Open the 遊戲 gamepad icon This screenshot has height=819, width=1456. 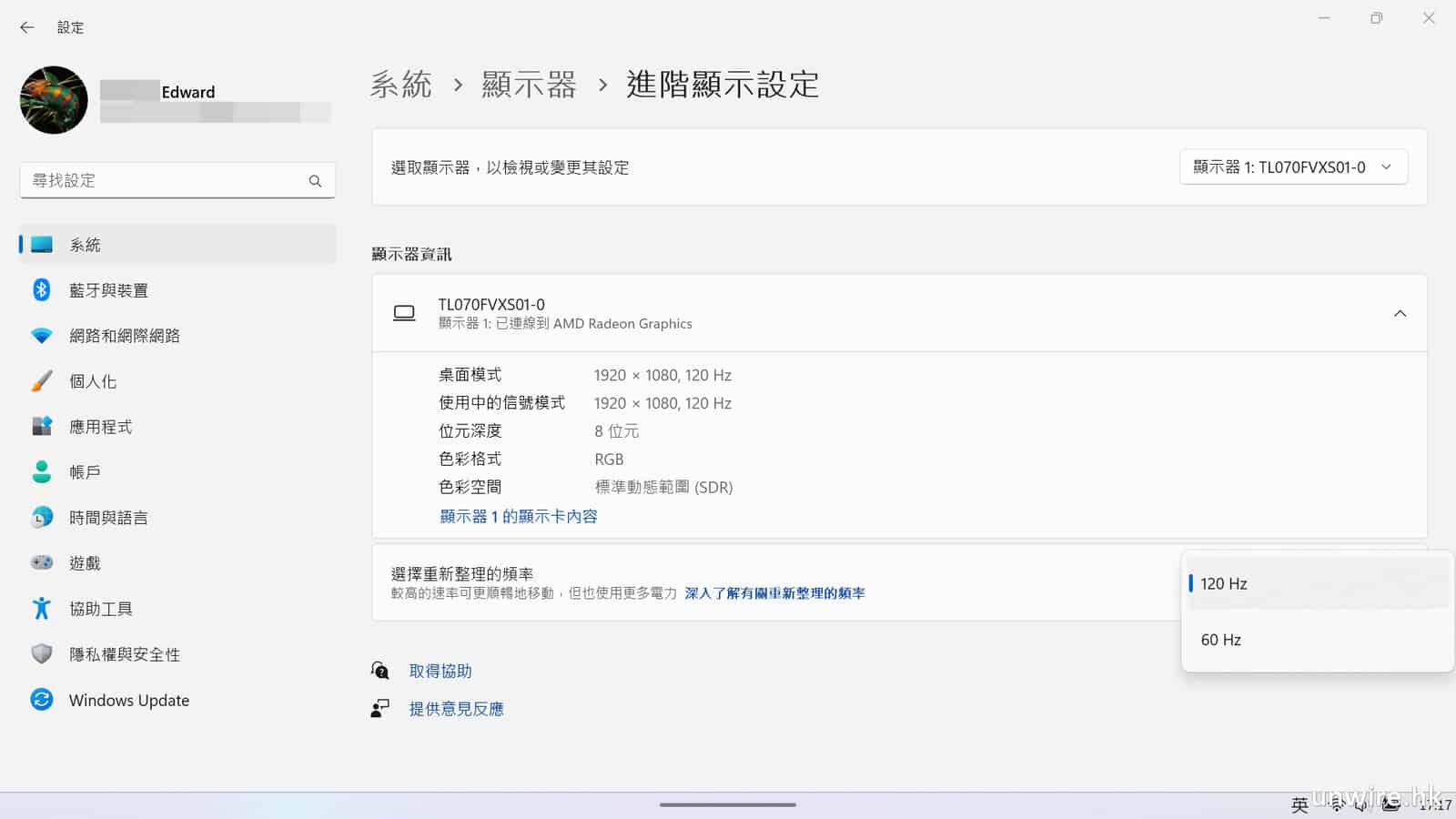click(42, 563)
